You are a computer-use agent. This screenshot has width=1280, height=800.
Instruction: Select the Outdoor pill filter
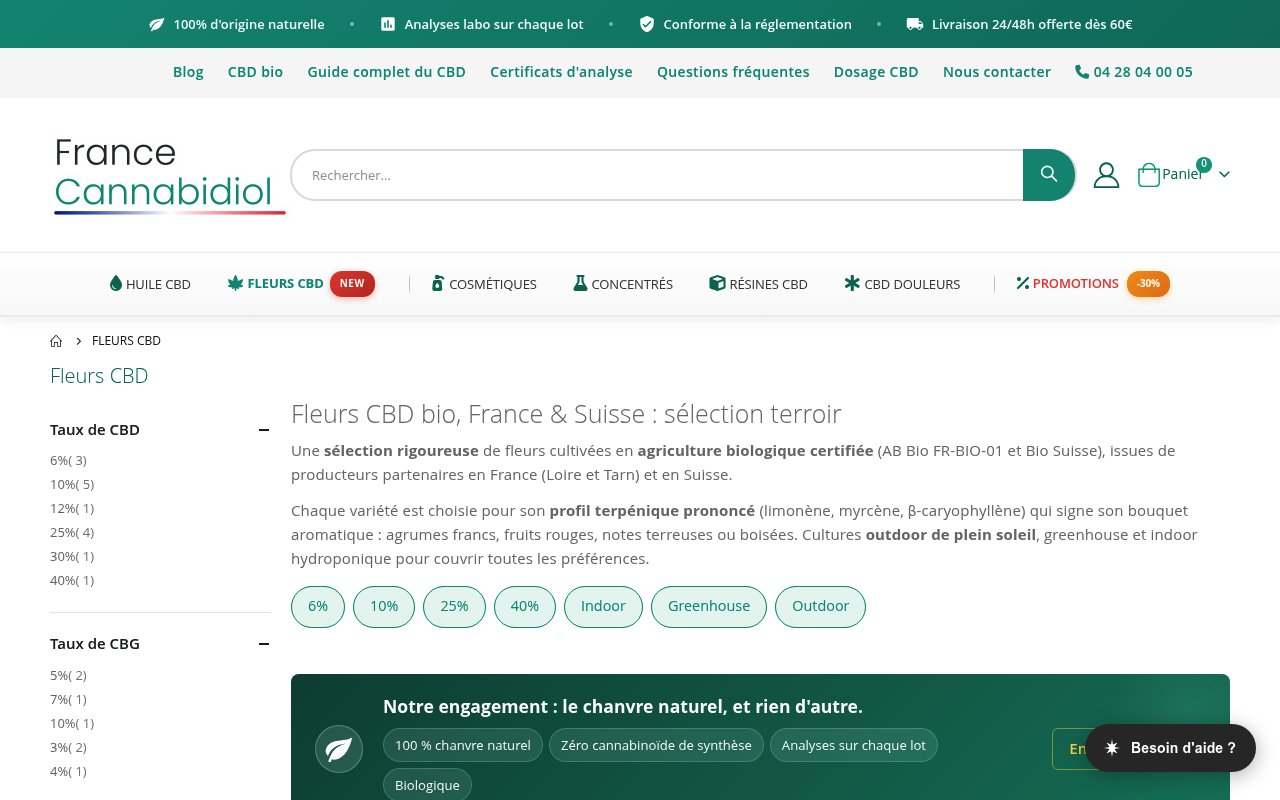coord(820,607)
